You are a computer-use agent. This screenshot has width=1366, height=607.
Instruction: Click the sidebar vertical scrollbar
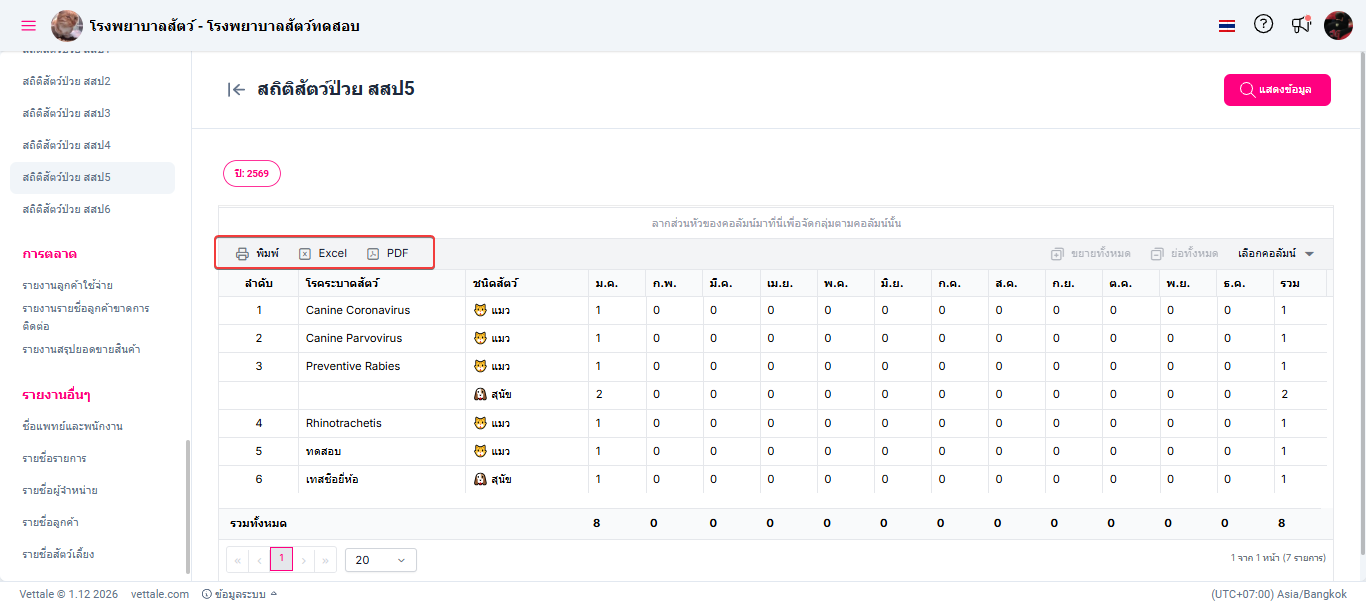pos(187,505)
